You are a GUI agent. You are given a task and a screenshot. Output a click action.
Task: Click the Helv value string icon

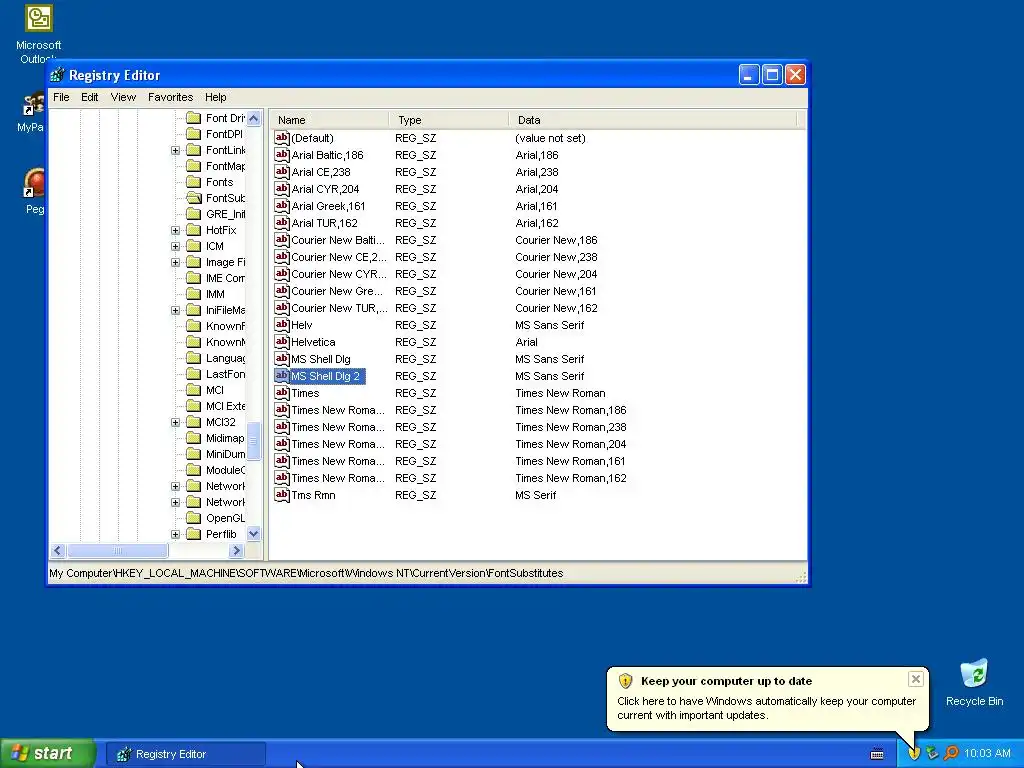coord(281,325)
